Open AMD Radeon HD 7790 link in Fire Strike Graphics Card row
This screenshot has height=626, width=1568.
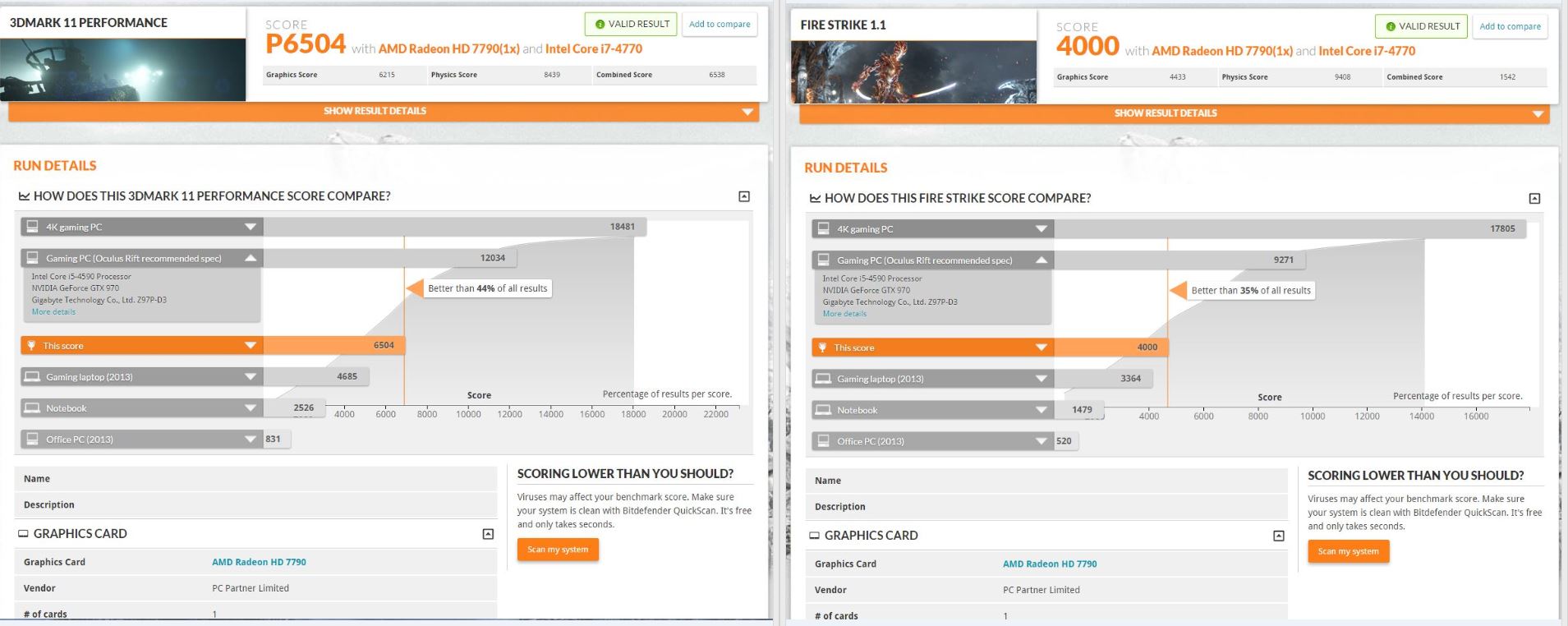click(1049, 564)
